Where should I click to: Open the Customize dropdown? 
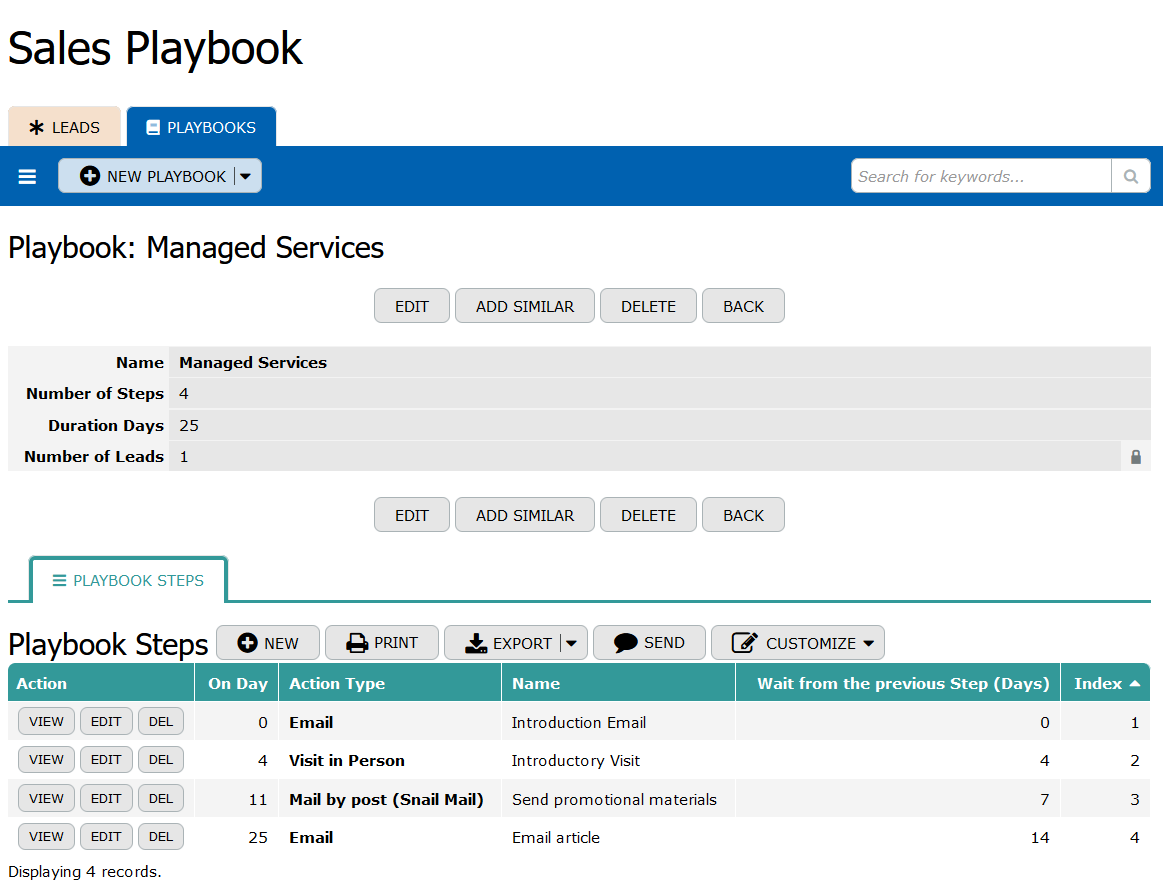[798, 643]
